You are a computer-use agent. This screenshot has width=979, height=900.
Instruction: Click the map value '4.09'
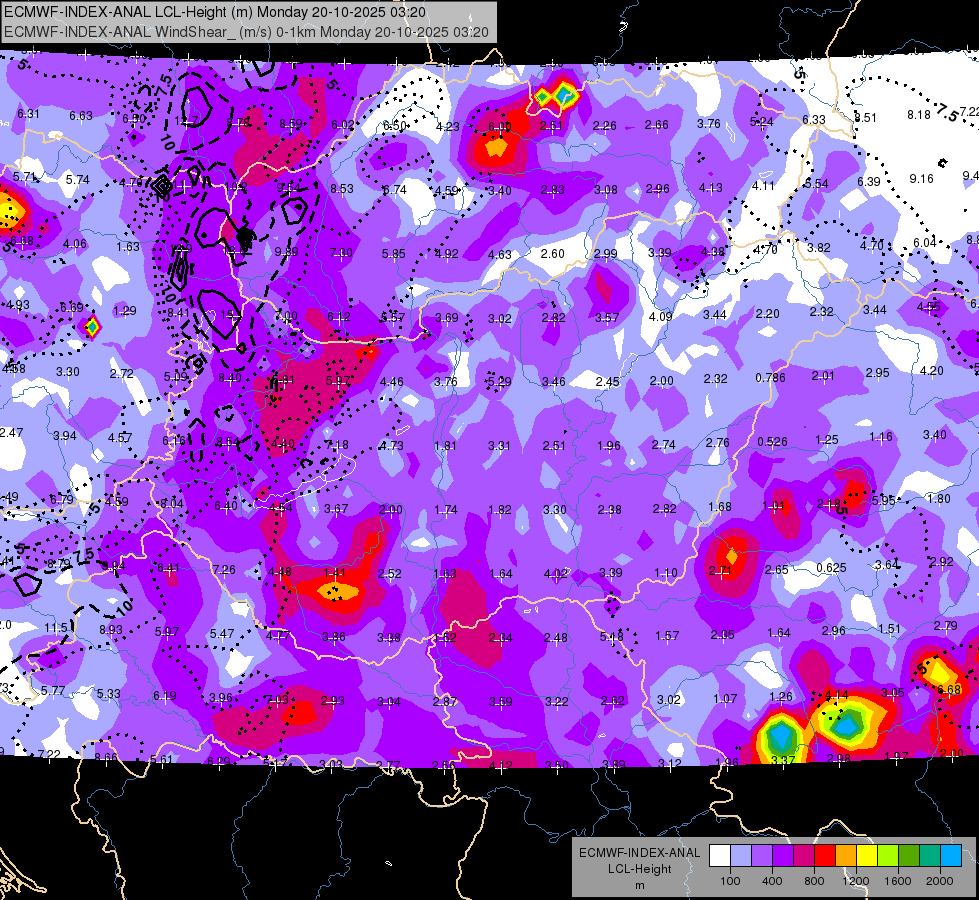click(661, 317)
